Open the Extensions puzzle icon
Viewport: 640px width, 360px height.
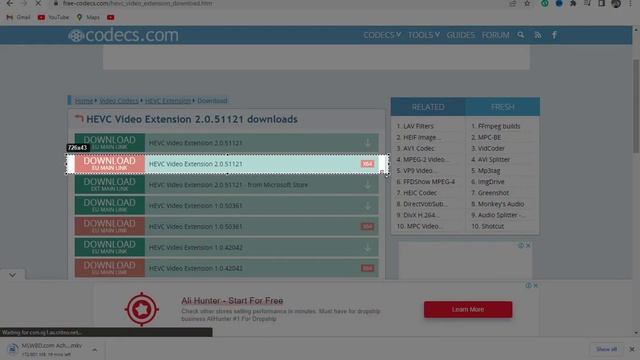[573, 4]
